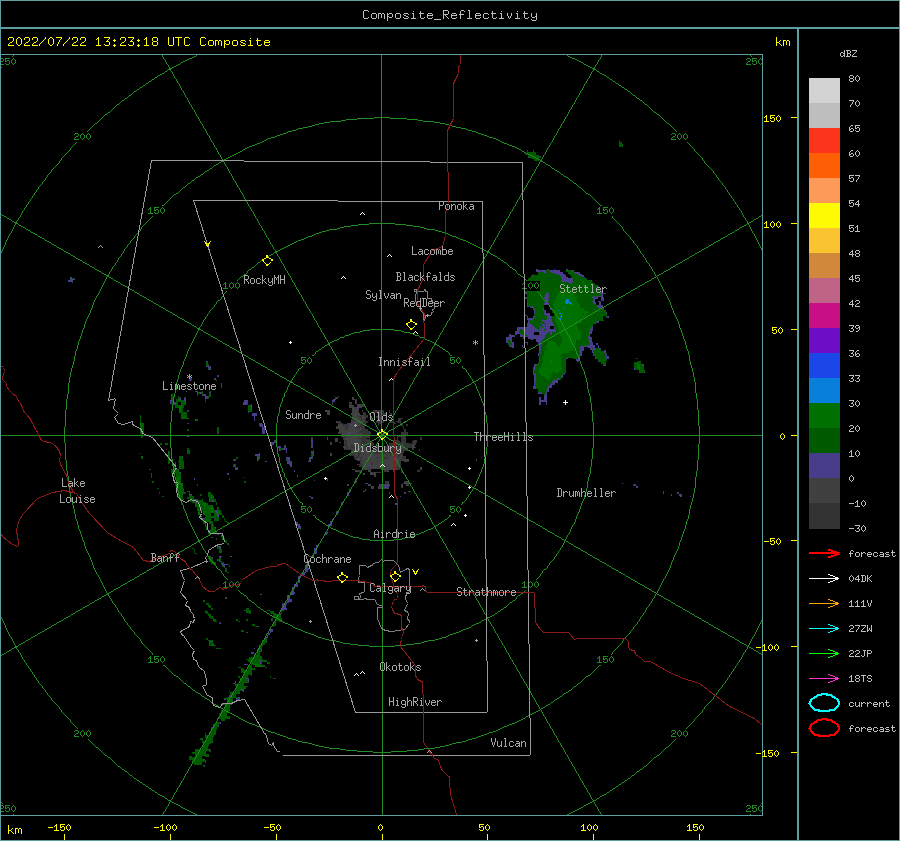Screen dimensions: 900x841
Task: Click the HighRiver label
Action: (415, 702)
